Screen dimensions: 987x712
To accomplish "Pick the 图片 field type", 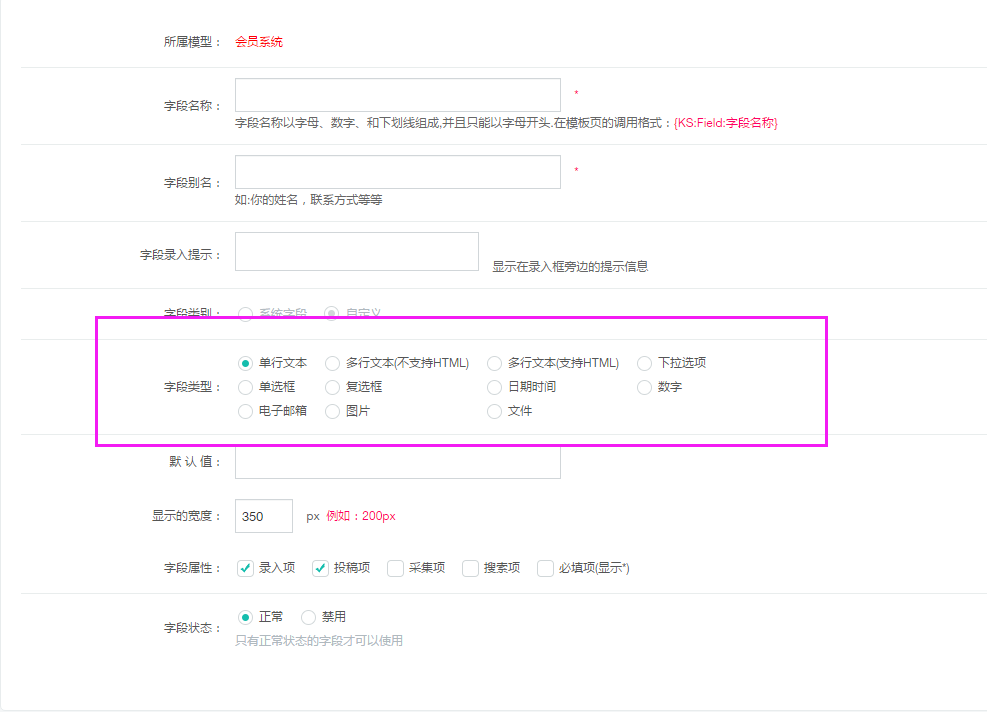I will tap(333, 411).
